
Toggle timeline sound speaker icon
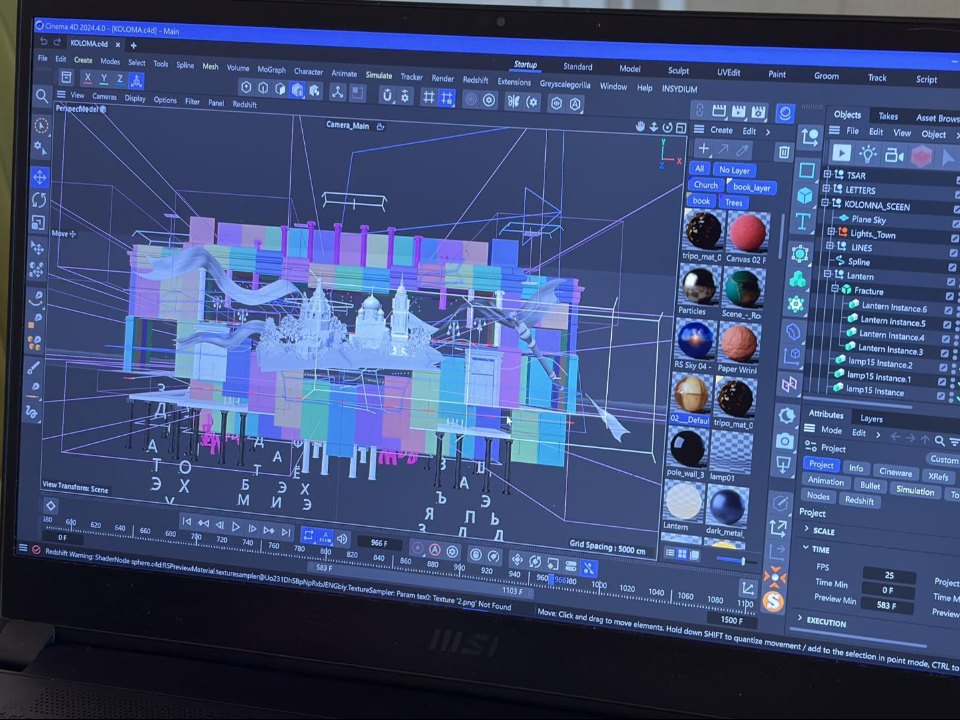[342, 539]
